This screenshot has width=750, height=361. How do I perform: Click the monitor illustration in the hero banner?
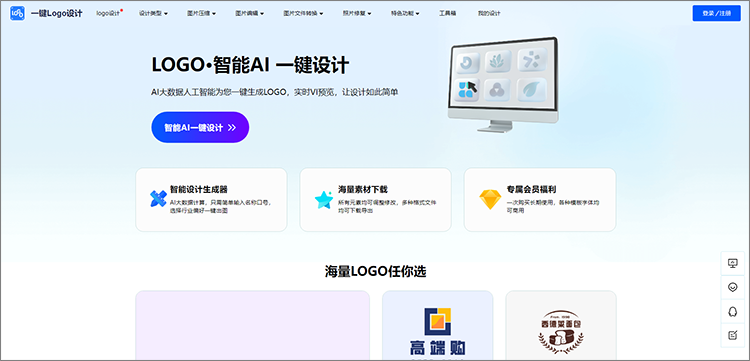(x=503, y=85)
